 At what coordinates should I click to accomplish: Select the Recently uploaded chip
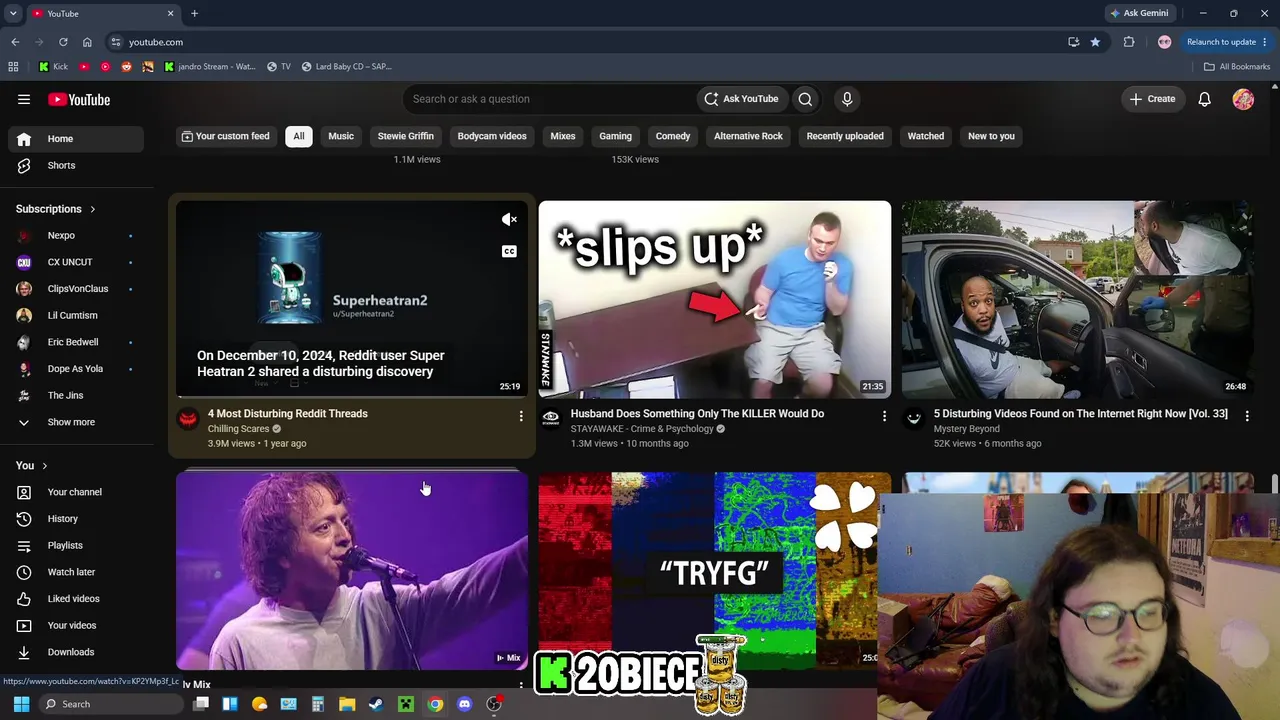(845, 136)
